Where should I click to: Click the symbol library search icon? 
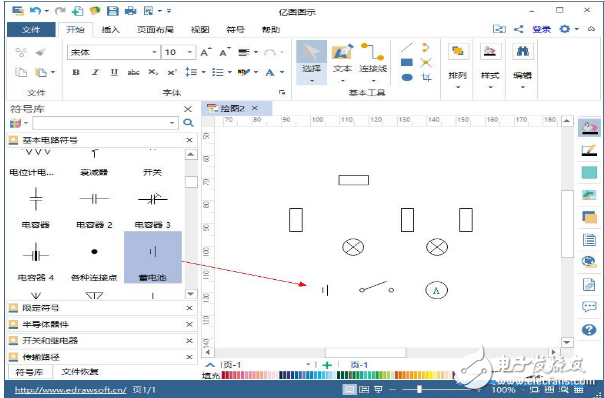coord(188,123)
